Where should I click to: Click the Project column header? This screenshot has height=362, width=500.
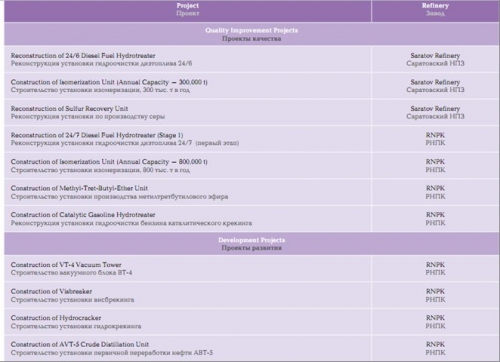188,11
